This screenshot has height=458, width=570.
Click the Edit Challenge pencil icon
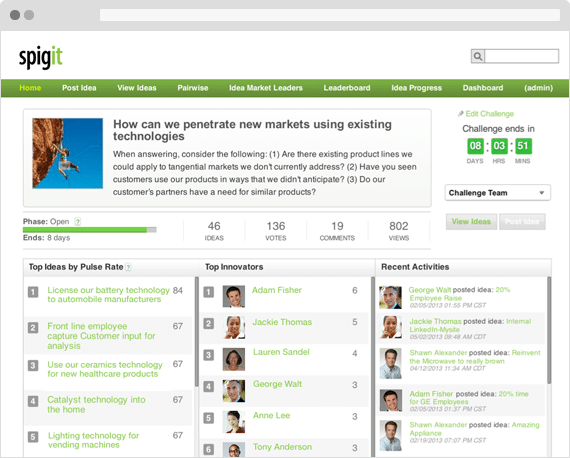461,114
